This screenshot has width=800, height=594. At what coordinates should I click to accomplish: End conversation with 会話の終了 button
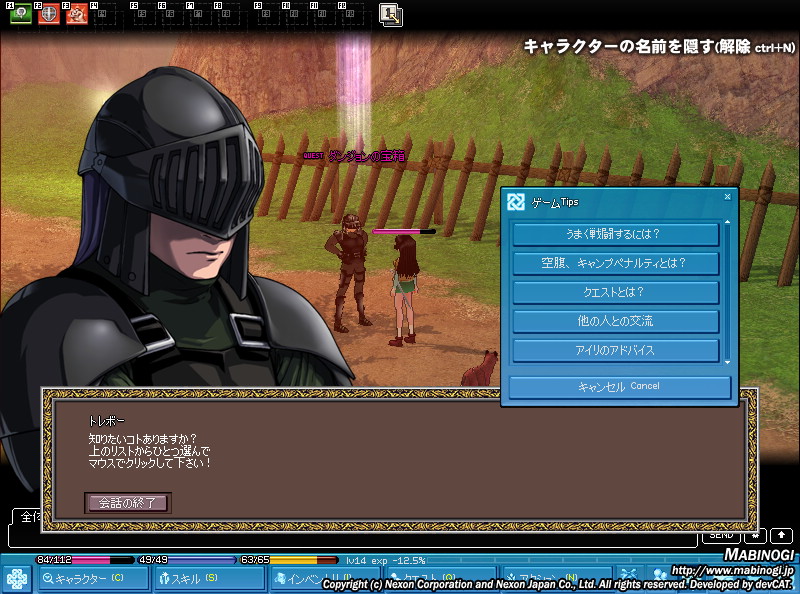pyautogui.click(x=128, y=503)
